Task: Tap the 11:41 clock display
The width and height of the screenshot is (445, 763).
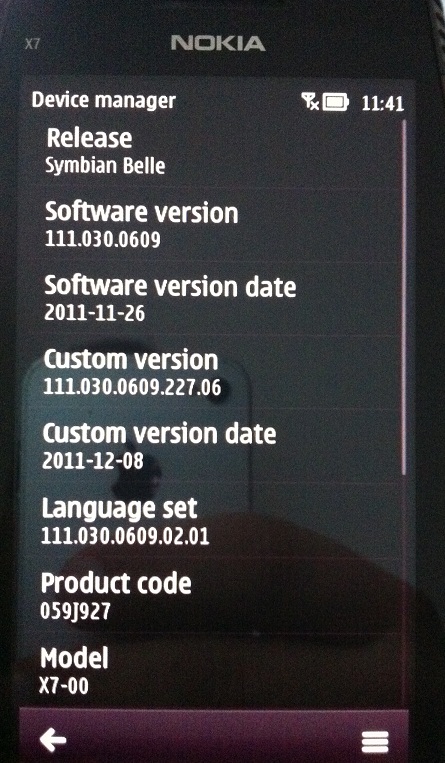Action: (383, 103)
